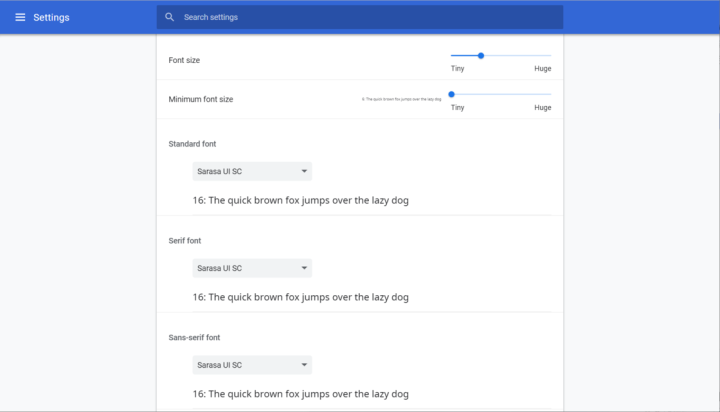Screen dimensions: 720x412
Task: Click the Font size slider knob
Action: click(481, 56)
